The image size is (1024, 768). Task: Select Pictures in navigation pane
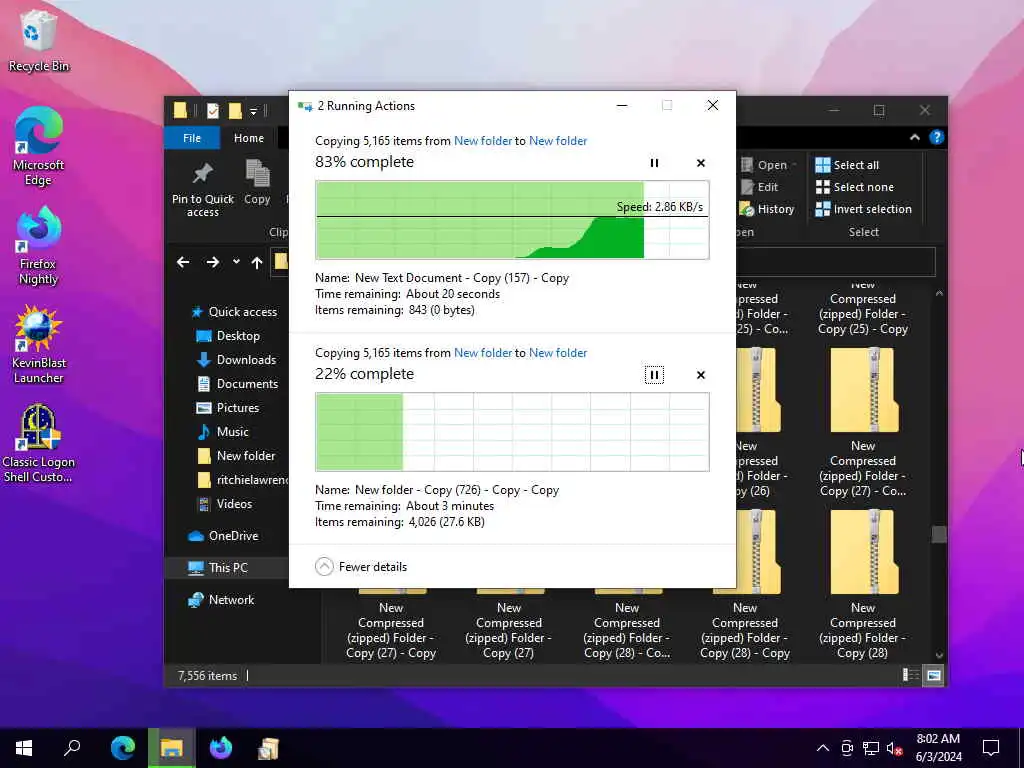228,408
